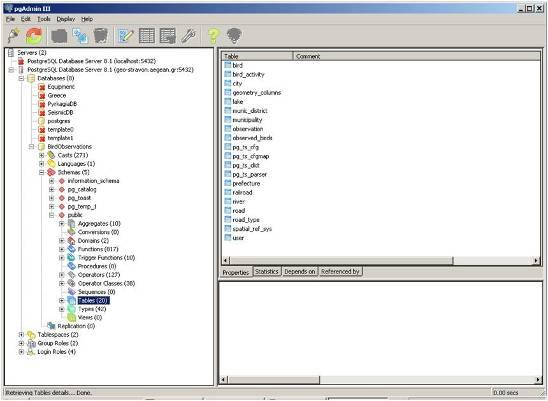Click the Functions node icon
Screen dimensions: 548x401
[71, 249]
